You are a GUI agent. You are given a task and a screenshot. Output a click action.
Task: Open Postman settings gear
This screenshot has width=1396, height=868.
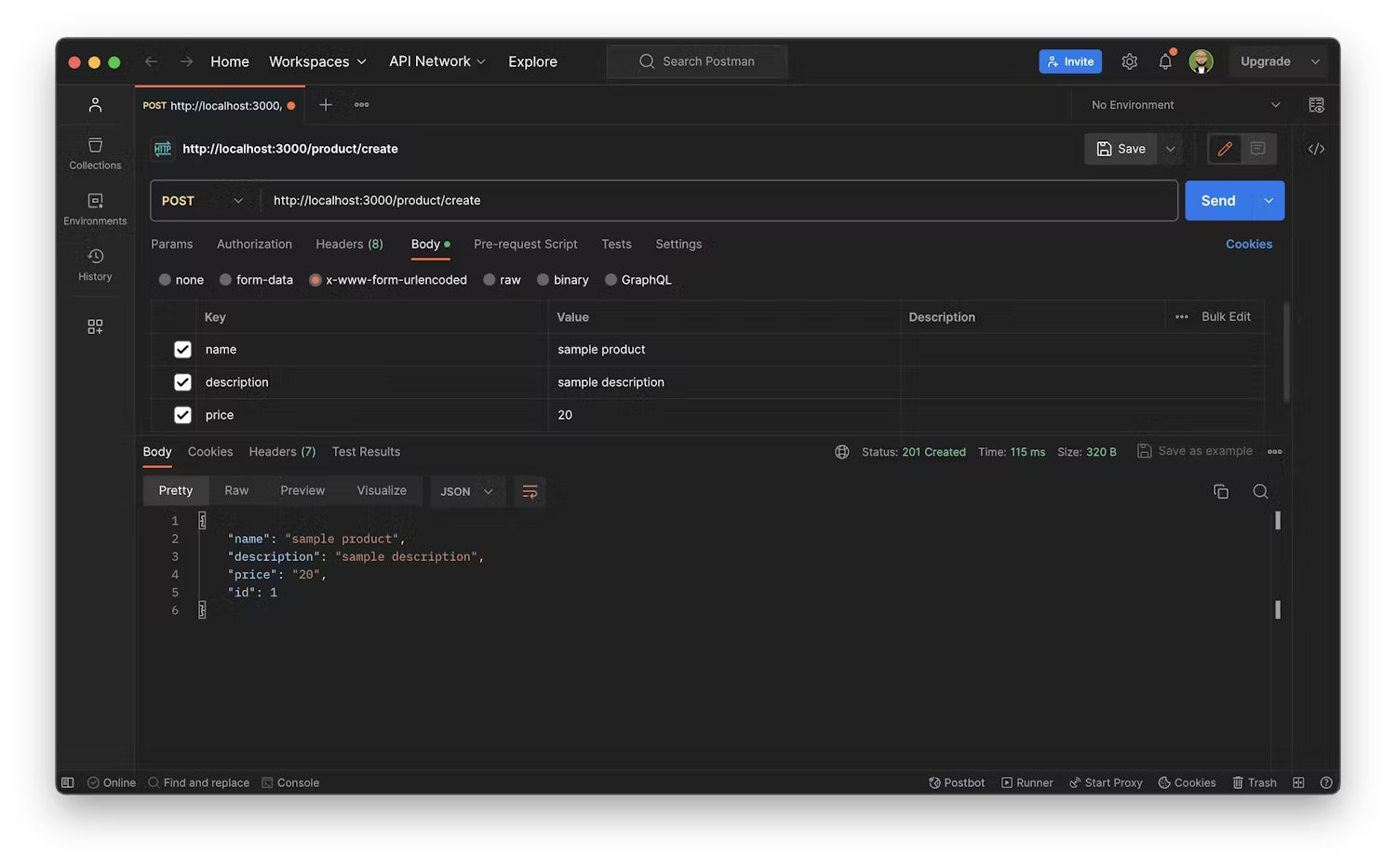pos(1129,61)
